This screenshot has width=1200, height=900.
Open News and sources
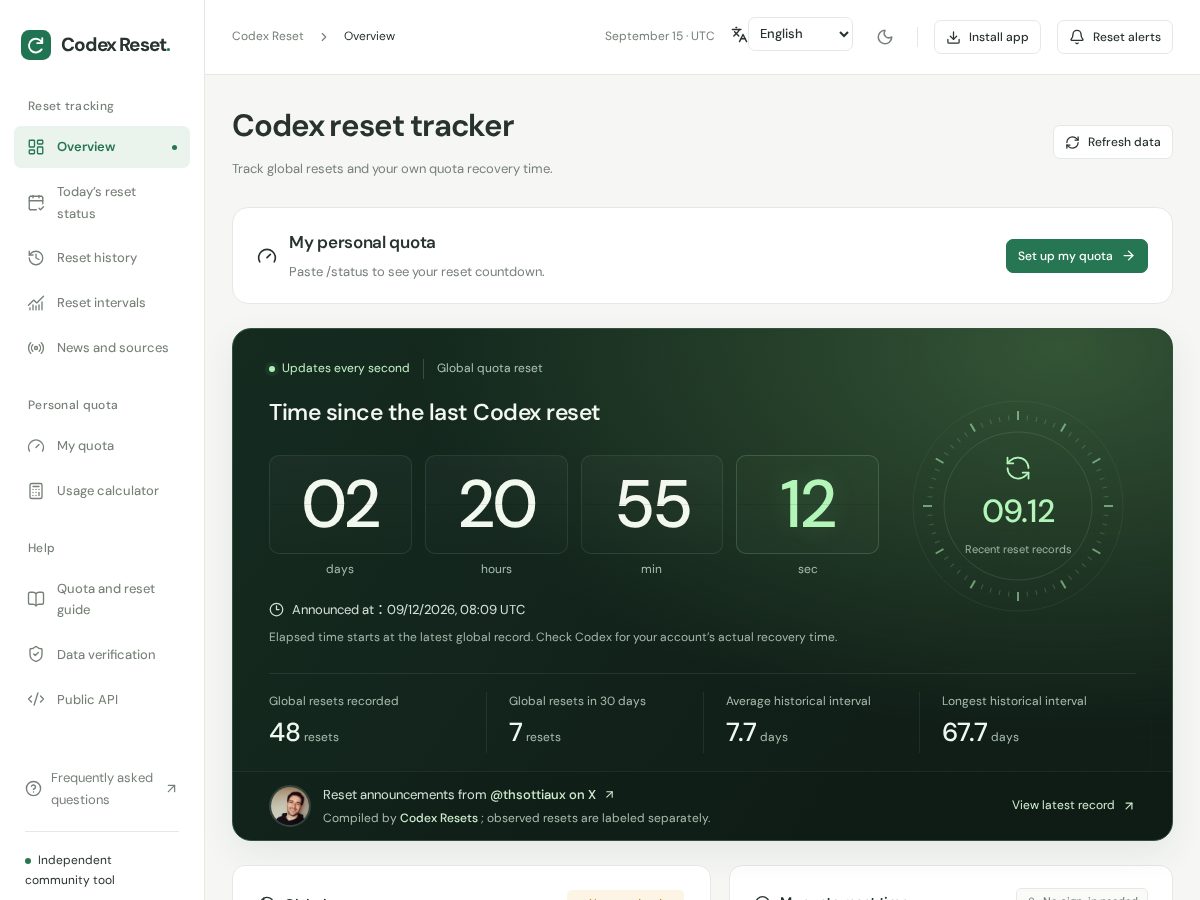(x=102, y=348)
